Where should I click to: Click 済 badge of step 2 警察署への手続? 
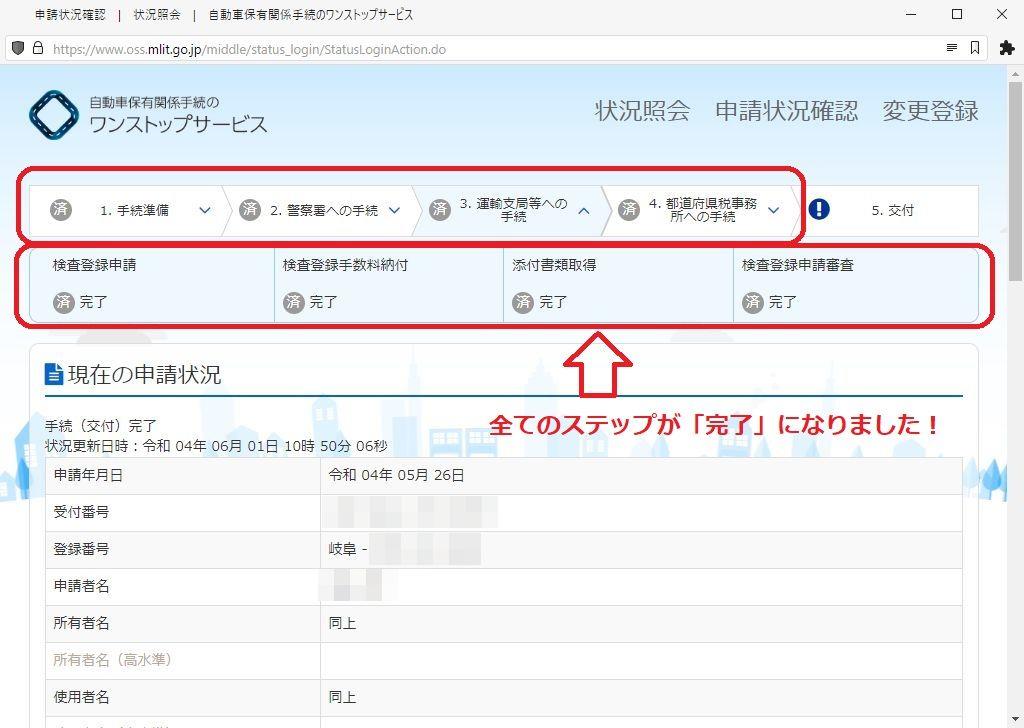coord(249,210)
